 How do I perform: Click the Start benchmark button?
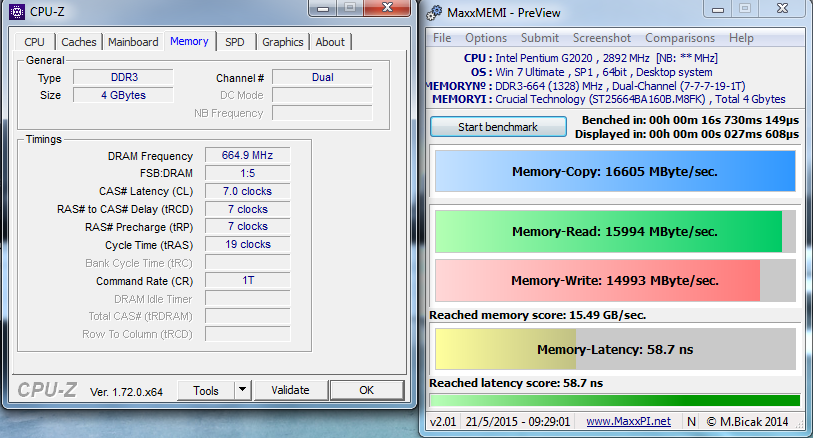click(x=498, y=127)
